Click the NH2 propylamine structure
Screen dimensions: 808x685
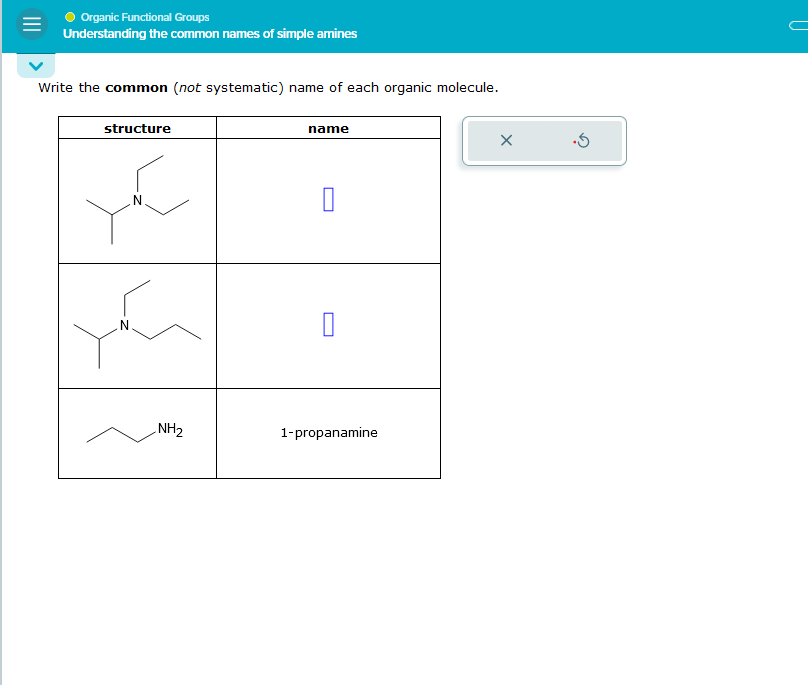[135, 431]
